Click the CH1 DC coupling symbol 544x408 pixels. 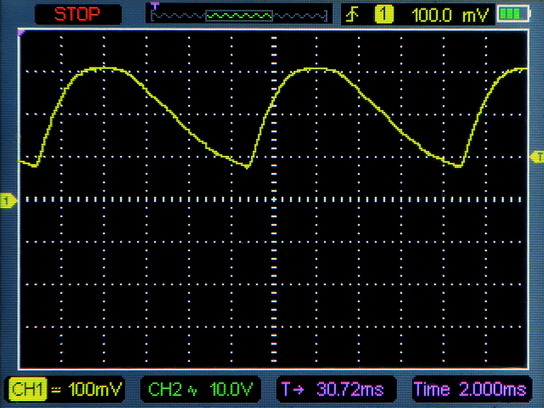coord(56,390)
